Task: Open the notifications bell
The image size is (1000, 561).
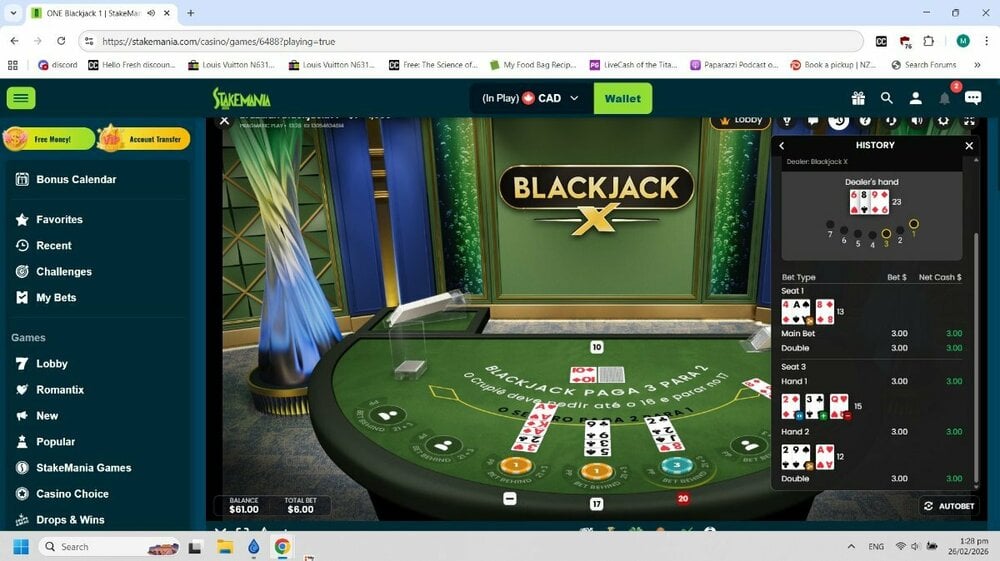Action: pyautogui.click(x=944, y=98)
